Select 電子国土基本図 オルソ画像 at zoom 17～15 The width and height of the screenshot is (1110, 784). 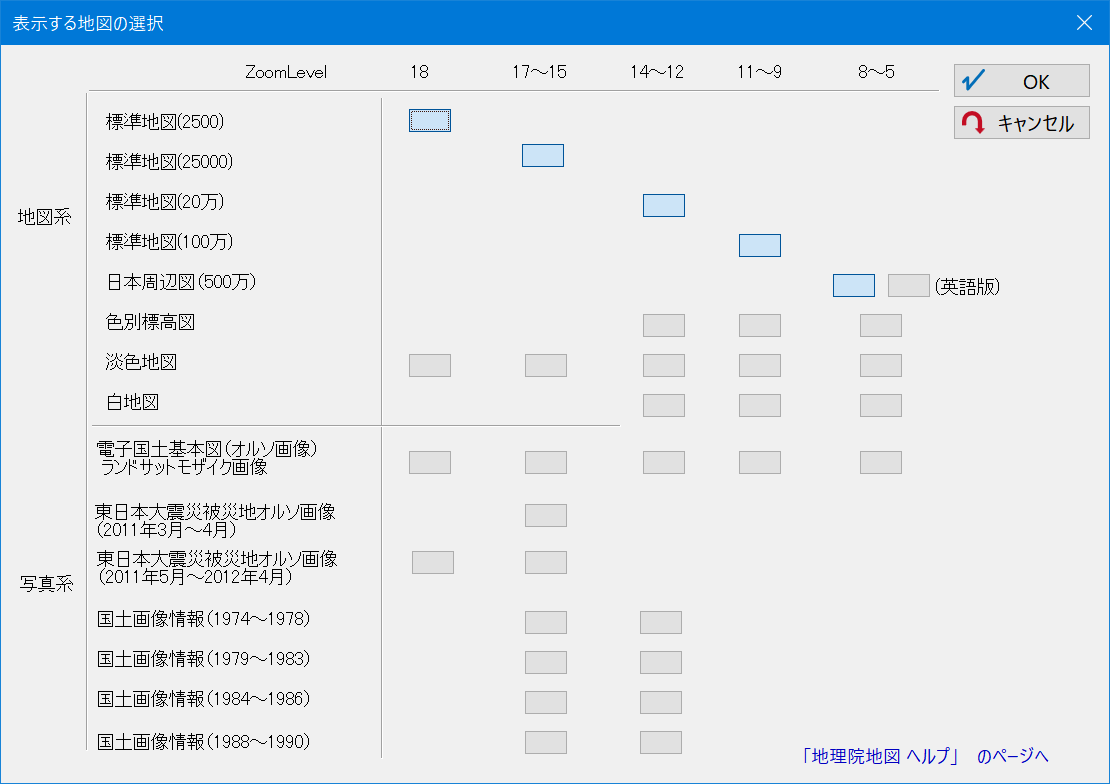point(546,462)
